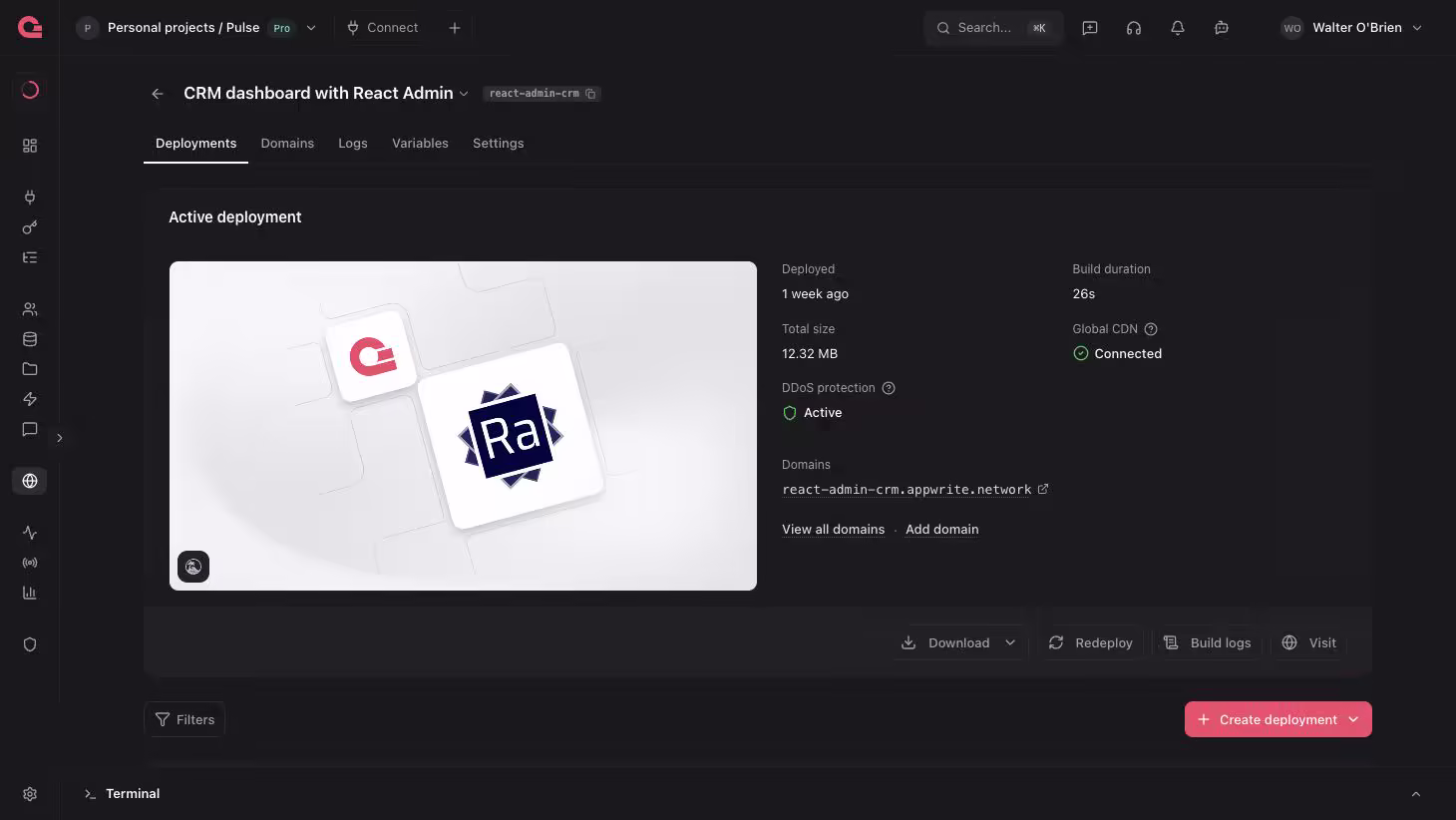1456x820 pixels.
Task: Switch to the Deployments tab
Action: [196, 144]
